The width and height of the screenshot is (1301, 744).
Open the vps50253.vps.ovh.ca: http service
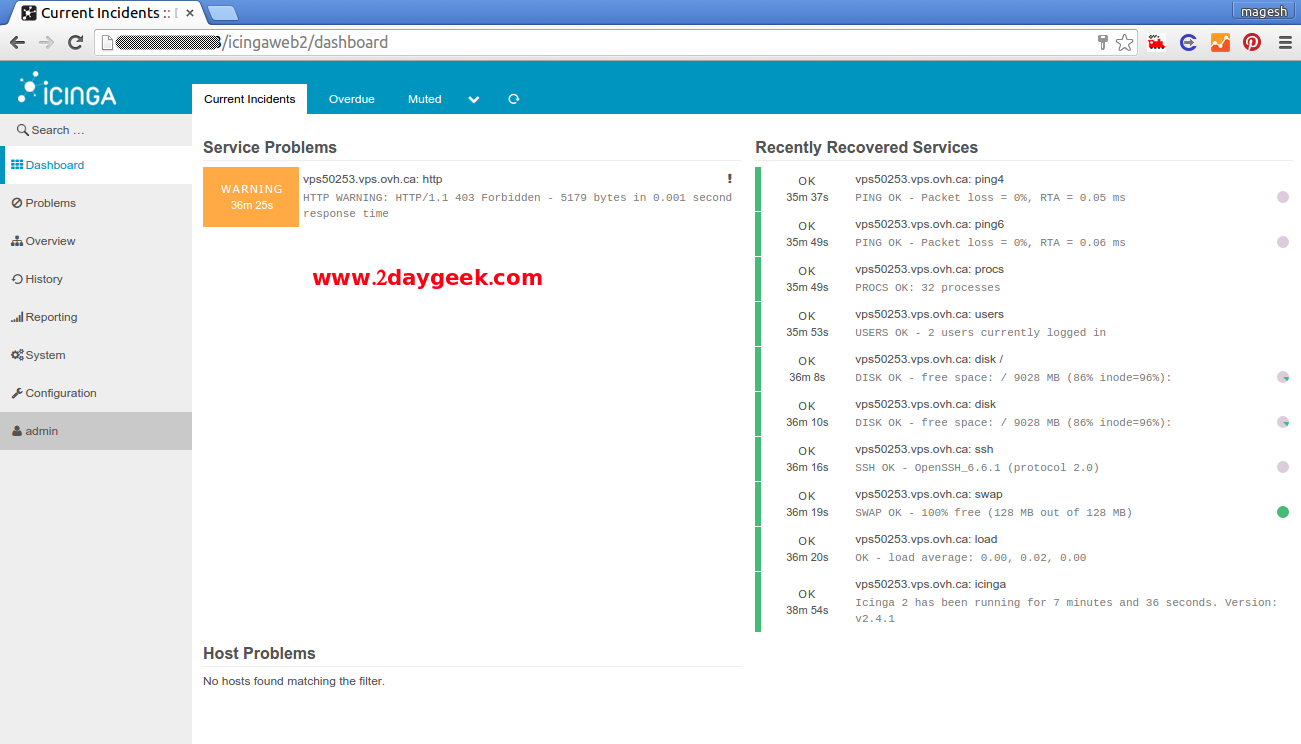click(372, 179)
